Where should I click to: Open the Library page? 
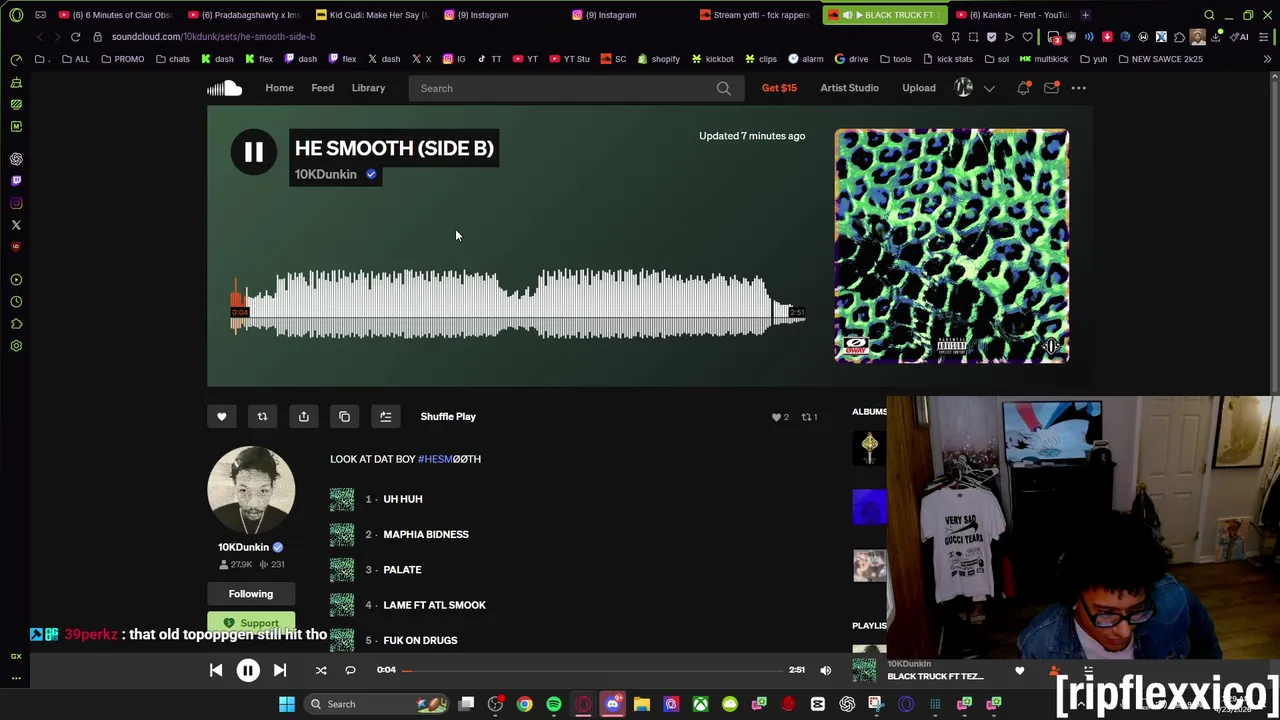(x=368, y=88)
